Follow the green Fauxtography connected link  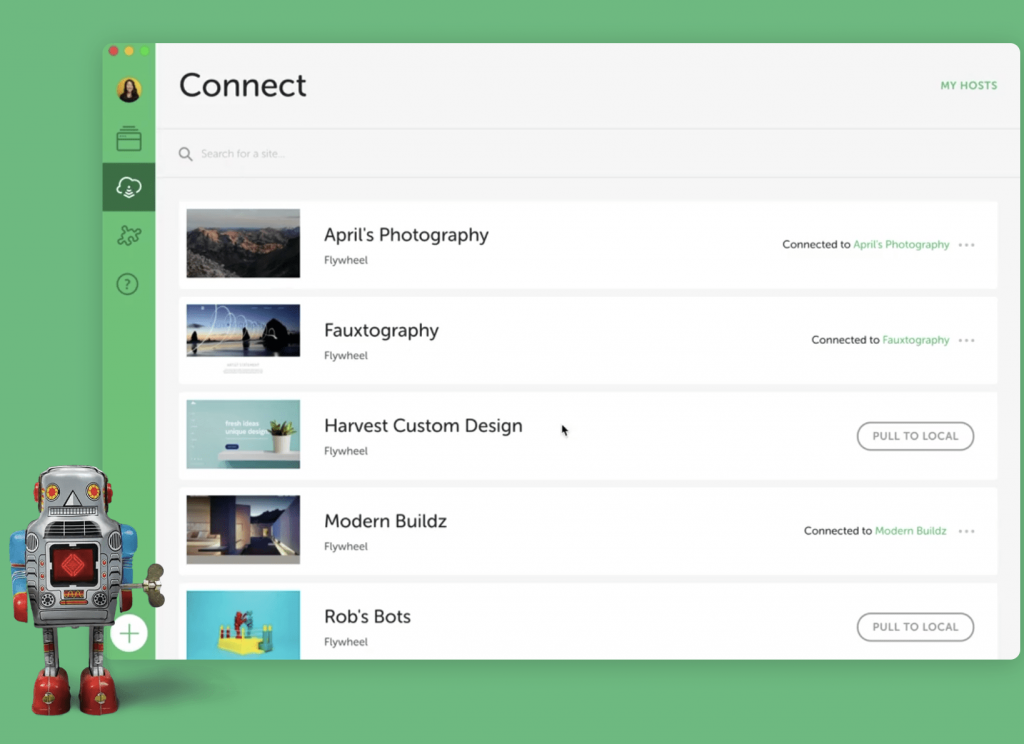tap(915, 340)
